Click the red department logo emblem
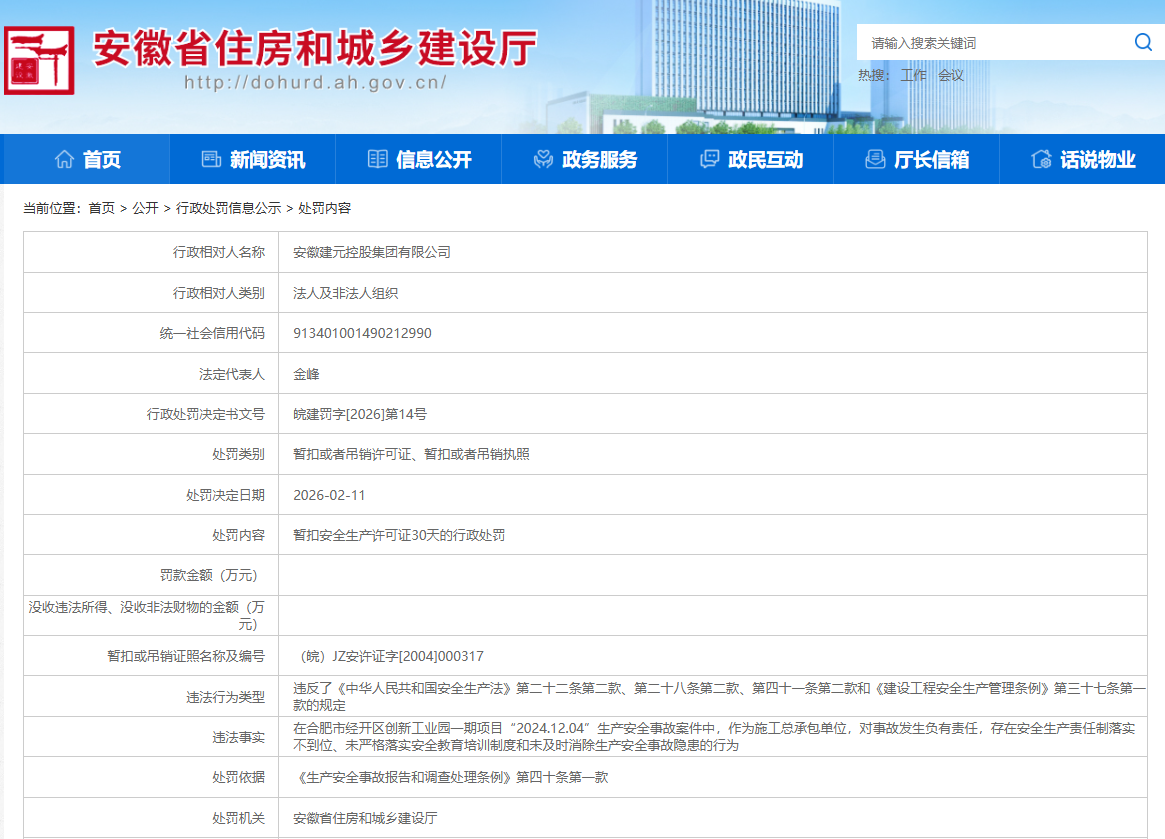The width and height of the screenshot is (1165, 839). pos(39,61)
